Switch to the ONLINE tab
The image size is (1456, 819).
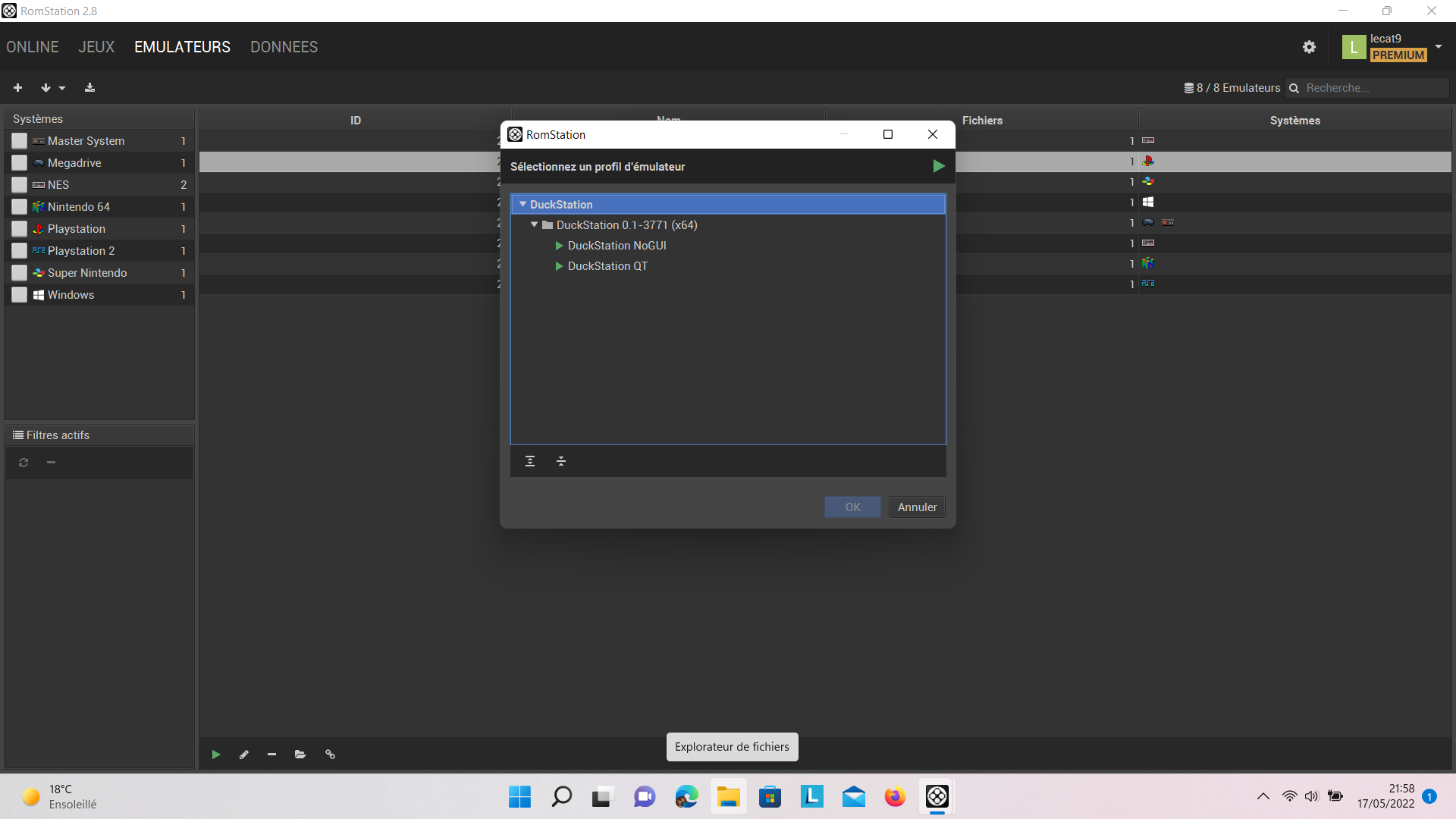tap(33, 47)
